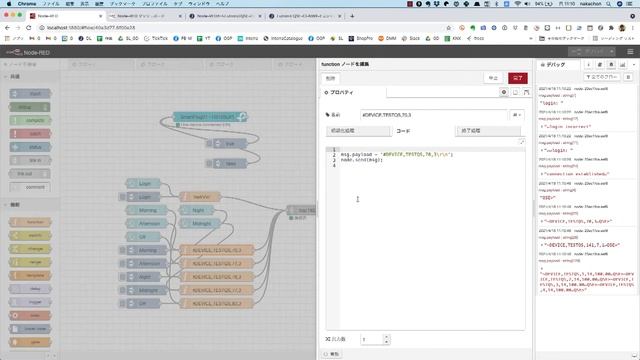Trigger the true inject node button

coord(209,144)
